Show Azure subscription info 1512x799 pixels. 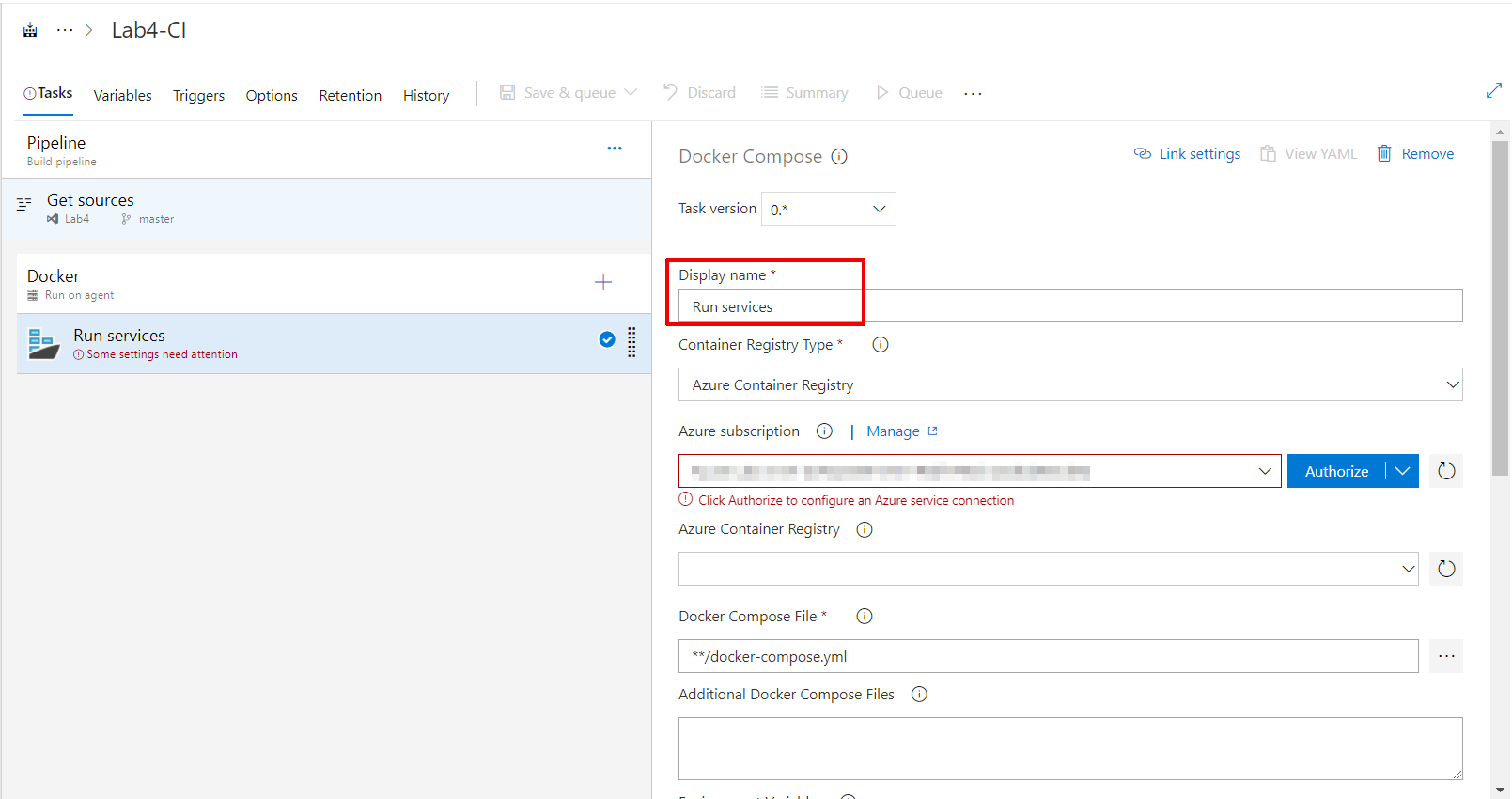[x=824, y=431]
